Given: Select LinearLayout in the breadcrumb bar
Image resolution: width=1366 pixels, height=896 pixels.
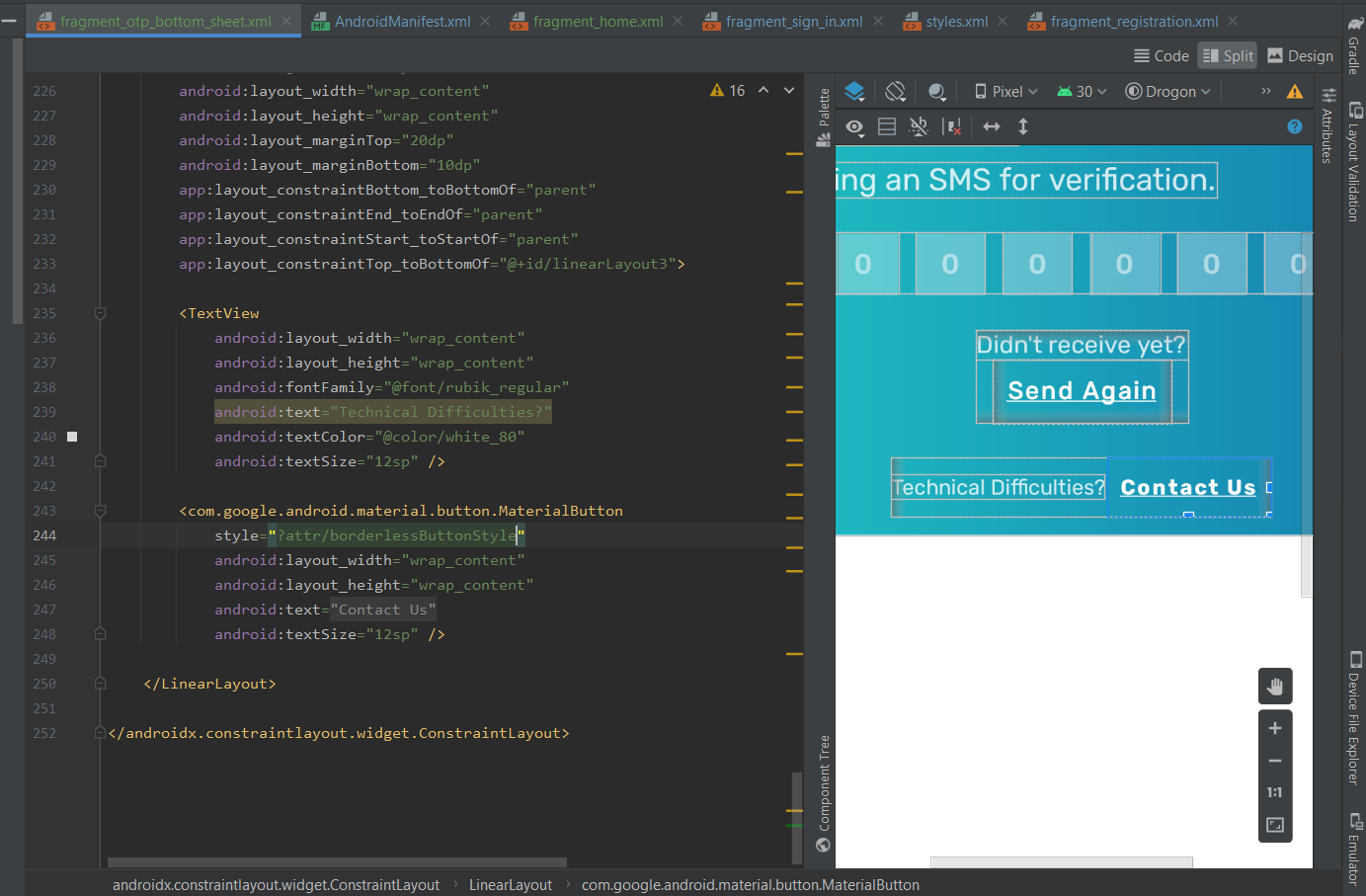Looking at the screenshot, I should [511, 884].
